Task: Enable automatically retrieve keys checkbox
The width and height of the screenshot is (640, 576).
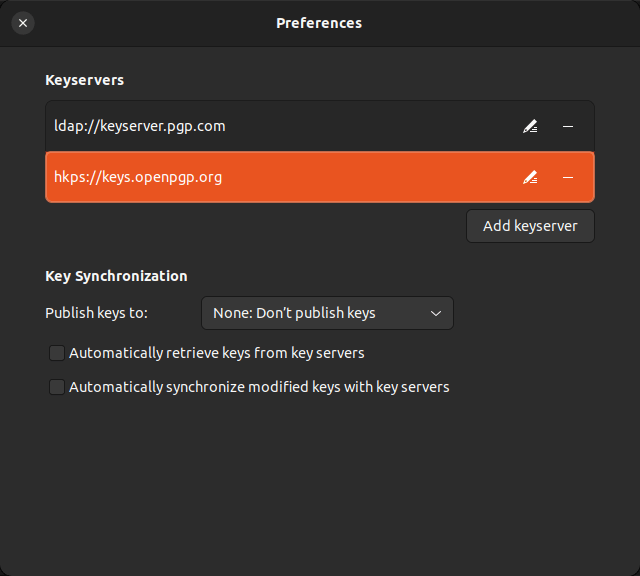Action: point(57,353)
